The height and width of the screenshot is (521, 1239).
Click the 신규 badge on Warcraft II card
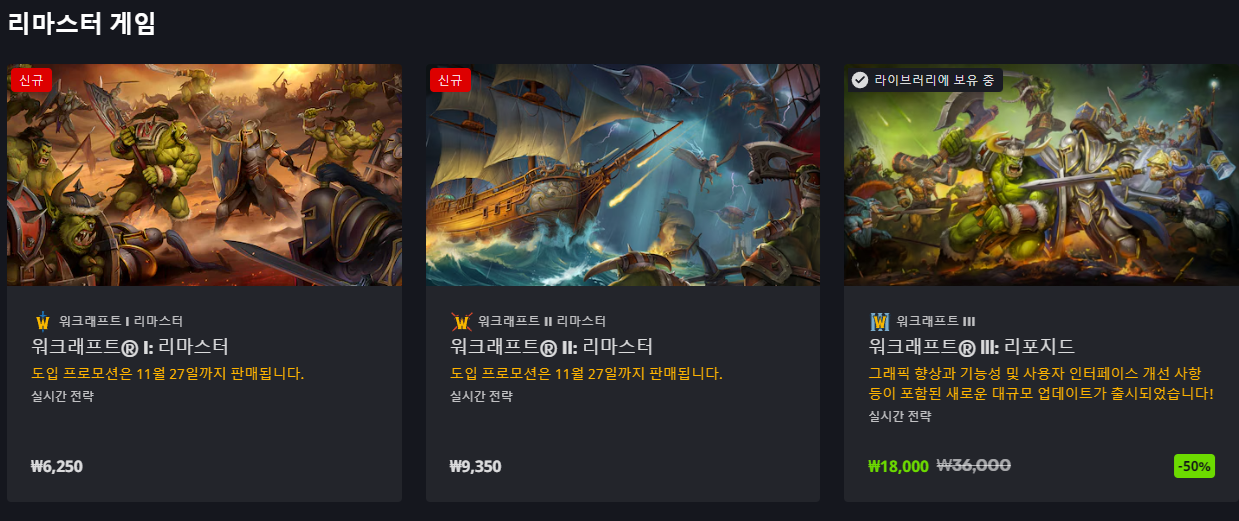[x=450, y=80]
